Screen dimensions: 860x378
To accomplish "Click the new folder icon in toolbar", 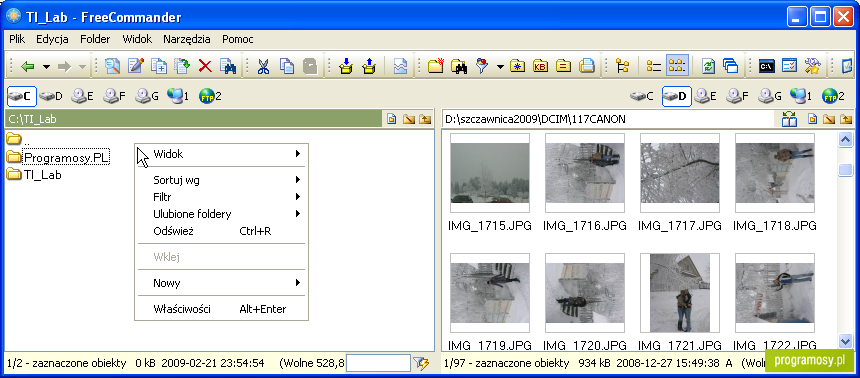I will pyautogui.click(x=435, y=66).
